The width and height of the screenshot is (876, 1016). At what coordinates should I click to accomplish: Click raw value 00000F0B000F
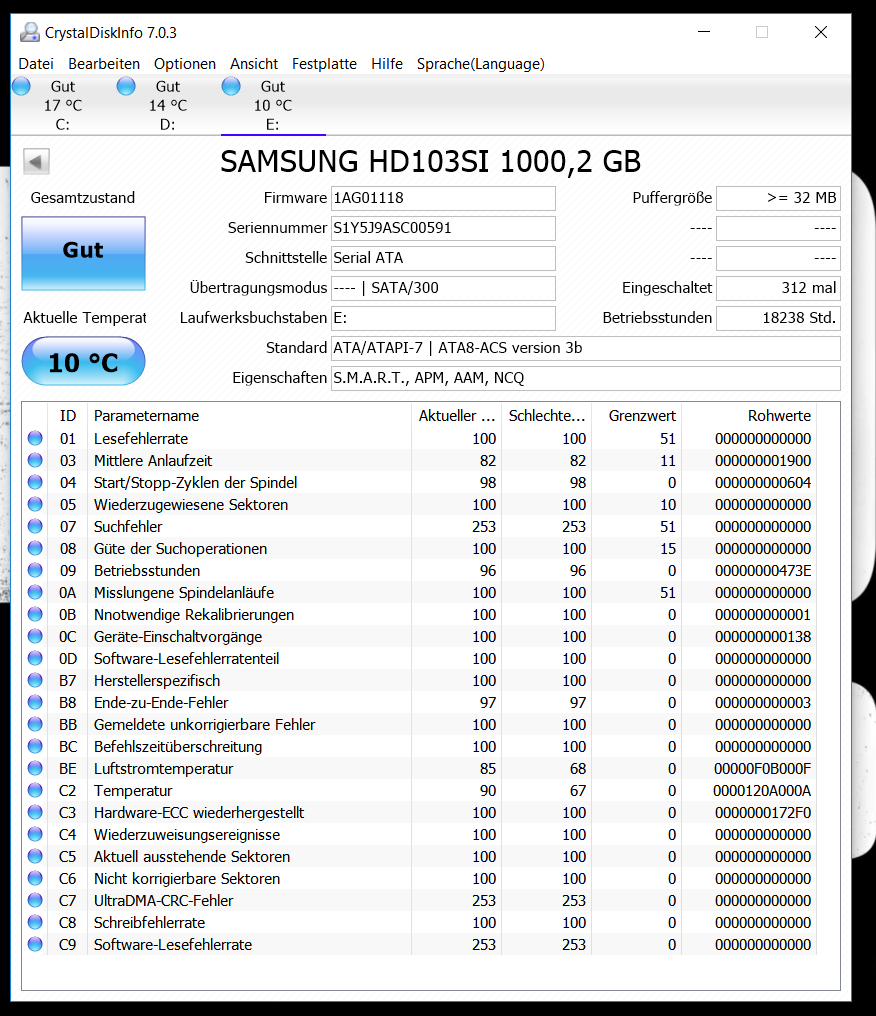pos(763,769)
